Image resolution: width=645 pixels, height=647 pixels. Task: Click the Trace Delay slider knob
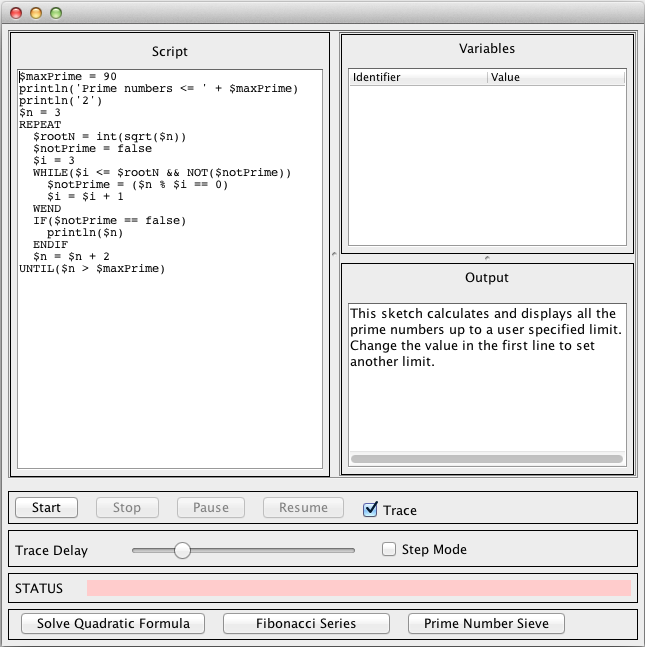182,550
